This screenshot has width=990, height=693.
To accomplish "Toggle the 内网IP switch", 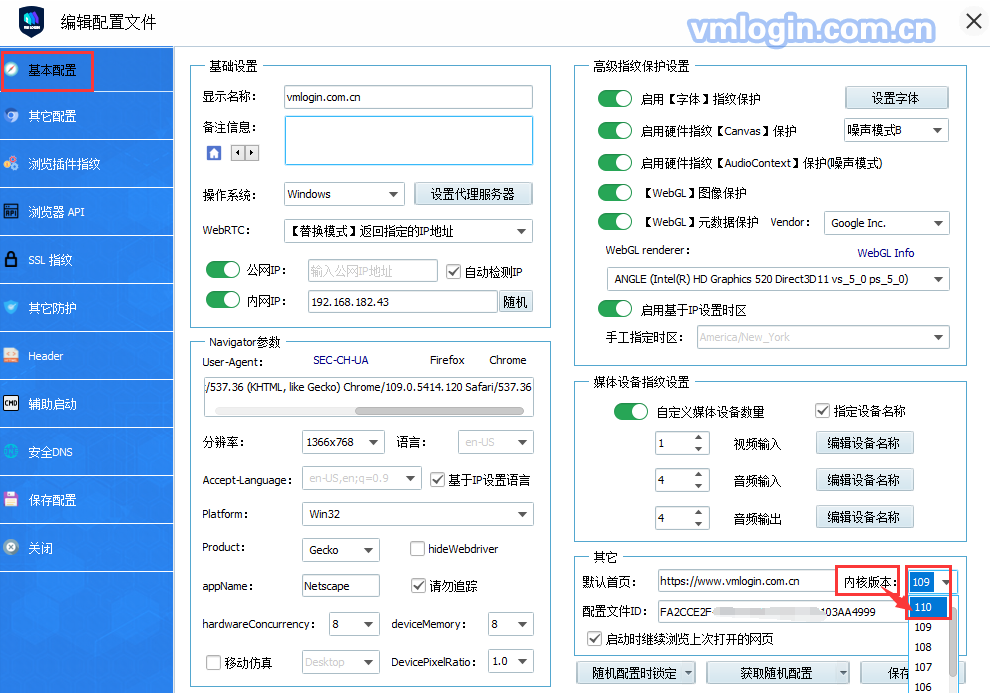I will tap(223, 299).
